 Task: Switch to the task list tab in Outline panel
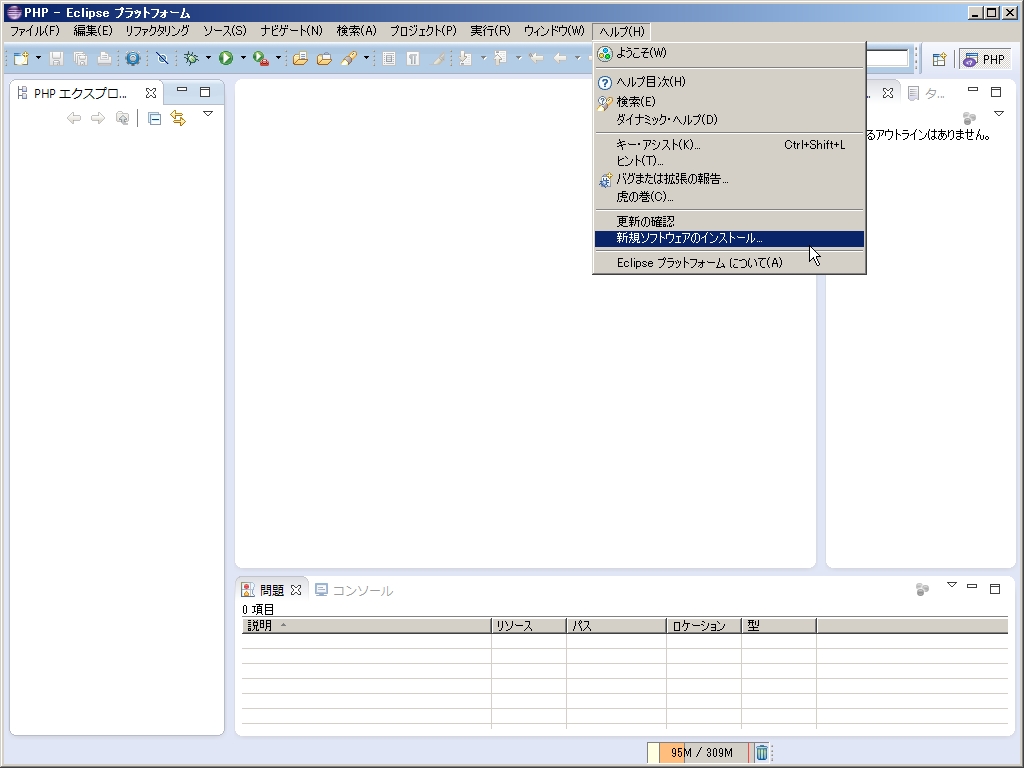926,94
